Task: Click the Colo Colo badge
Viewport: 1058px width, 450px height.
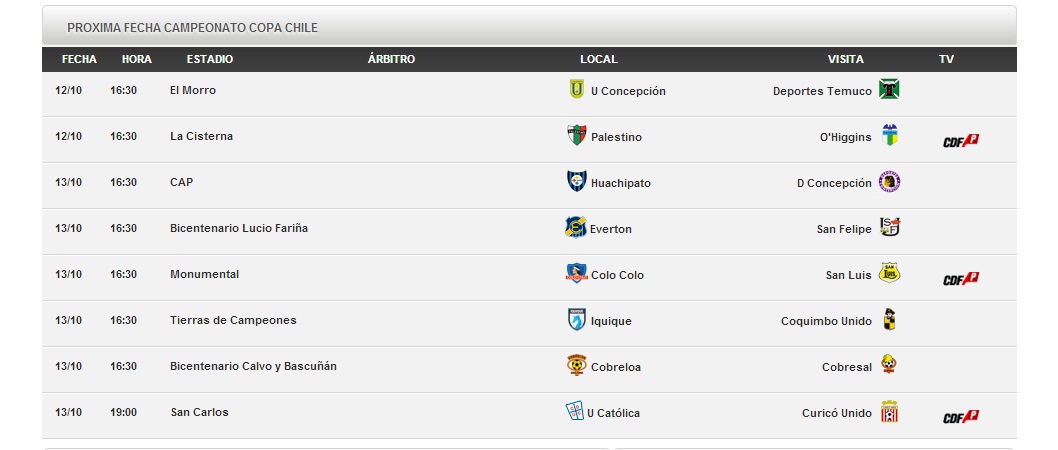Action: click(x=576, y=273)
